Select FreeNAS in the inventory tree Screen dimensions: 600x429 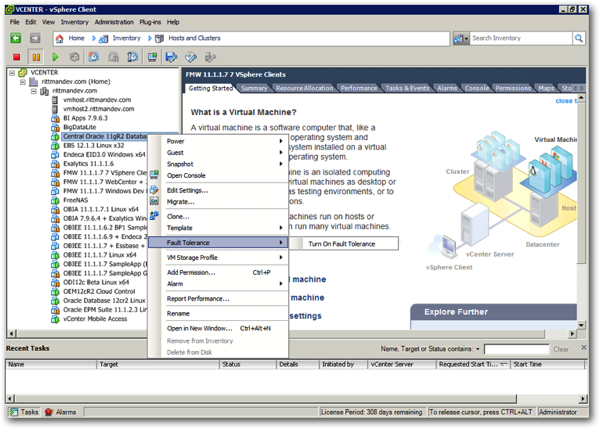[x=75, y=200]
